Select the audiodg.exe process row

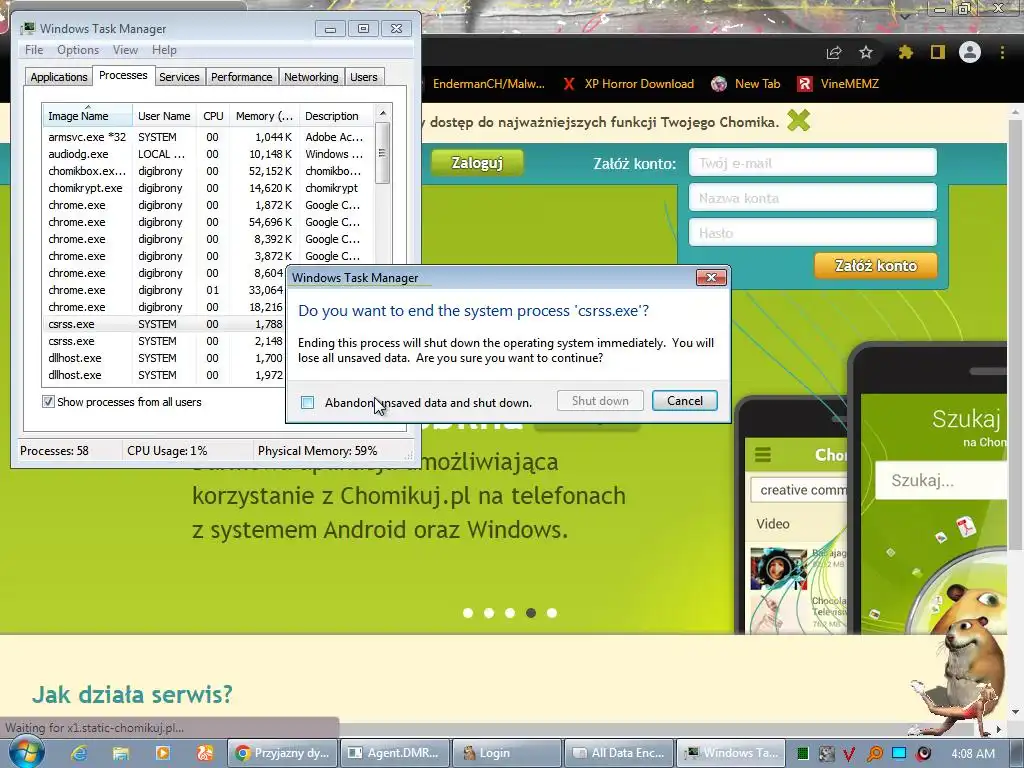point(208,154)
